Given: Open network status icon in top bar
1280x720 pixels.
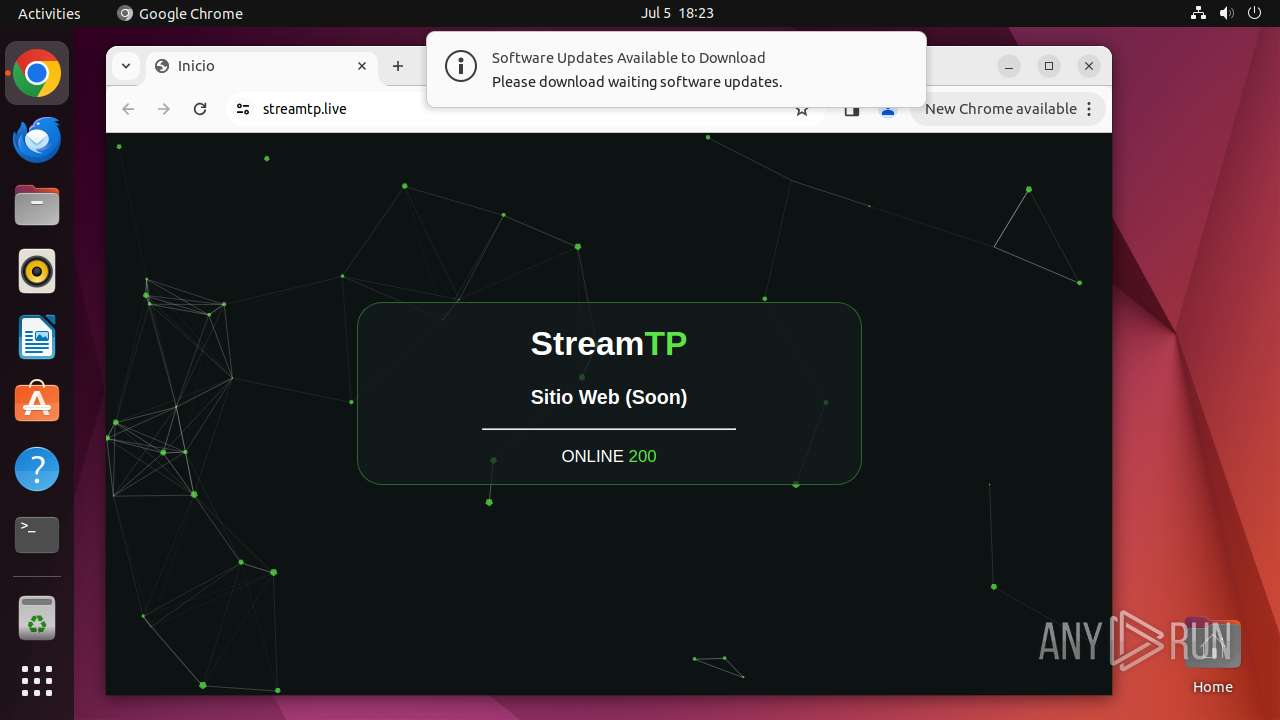Looking at the screenshot, I should [x=1199, y=13].
